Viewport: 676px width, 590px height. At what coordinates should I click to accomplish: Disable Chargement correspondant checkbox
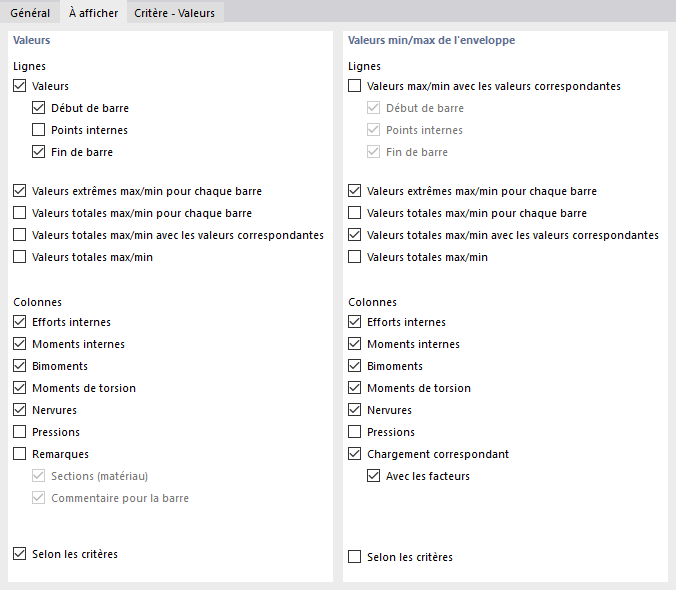click(355, 454)
